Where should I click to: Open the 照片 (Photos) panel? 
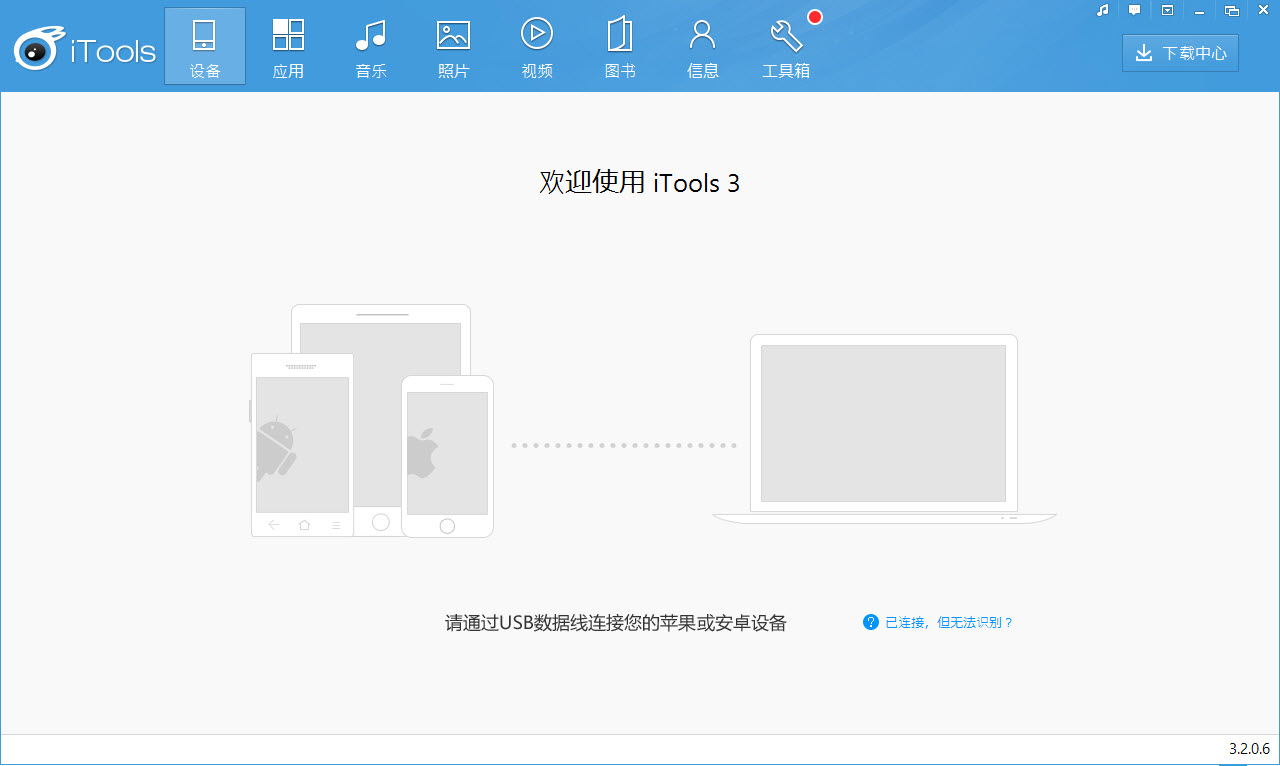click(x=453, y=45)
